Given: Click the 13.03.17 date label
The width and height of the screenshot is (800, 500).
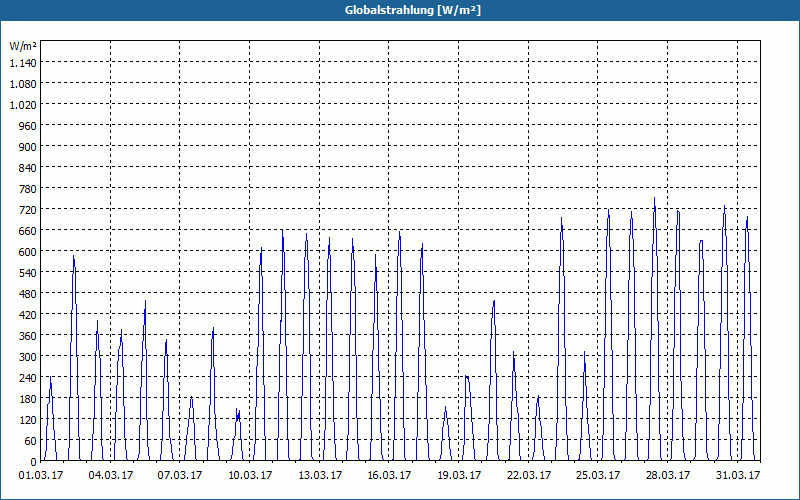Looking at the screenshot, I should click(x=320, y=475).
